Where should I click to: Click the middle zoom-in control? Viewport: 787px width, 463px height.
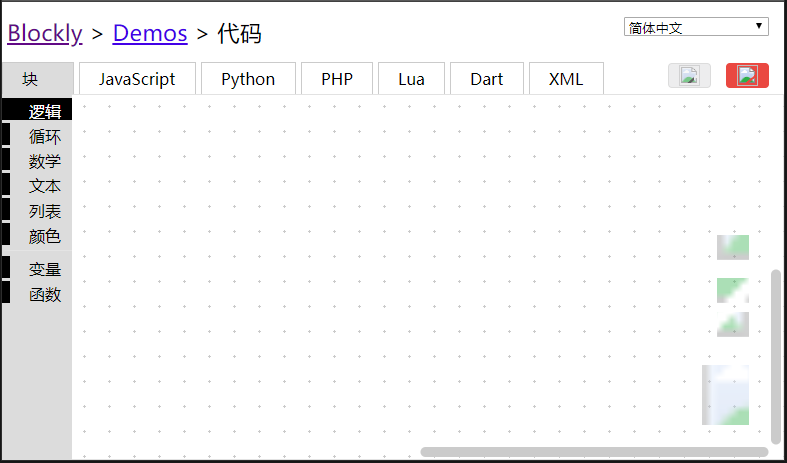click(733, 290)
